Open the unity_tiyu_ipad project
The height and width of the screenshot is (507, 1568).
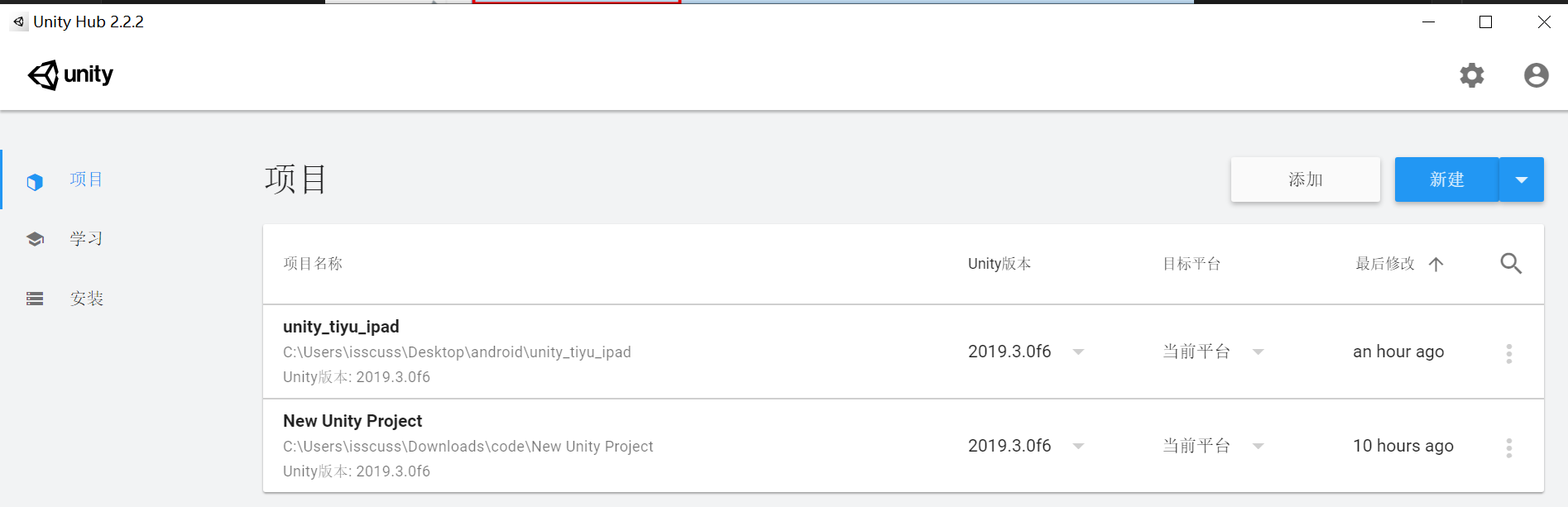click(x=341, y=328)
